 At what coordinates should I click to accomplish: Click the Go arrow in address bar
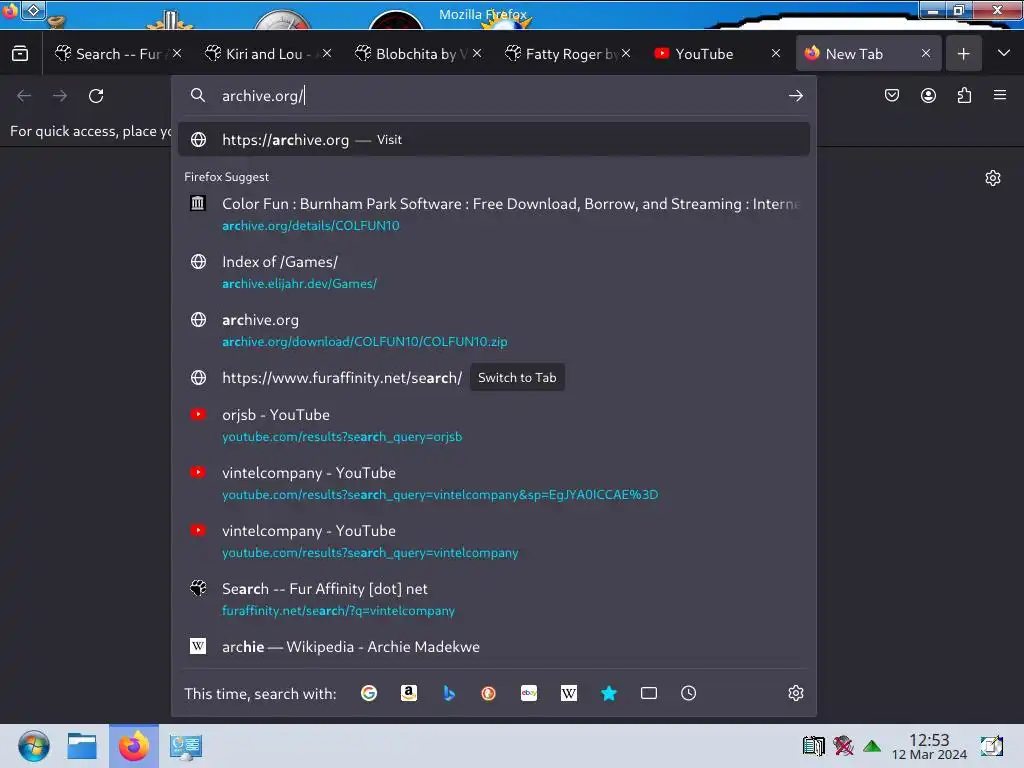(795, 96)
